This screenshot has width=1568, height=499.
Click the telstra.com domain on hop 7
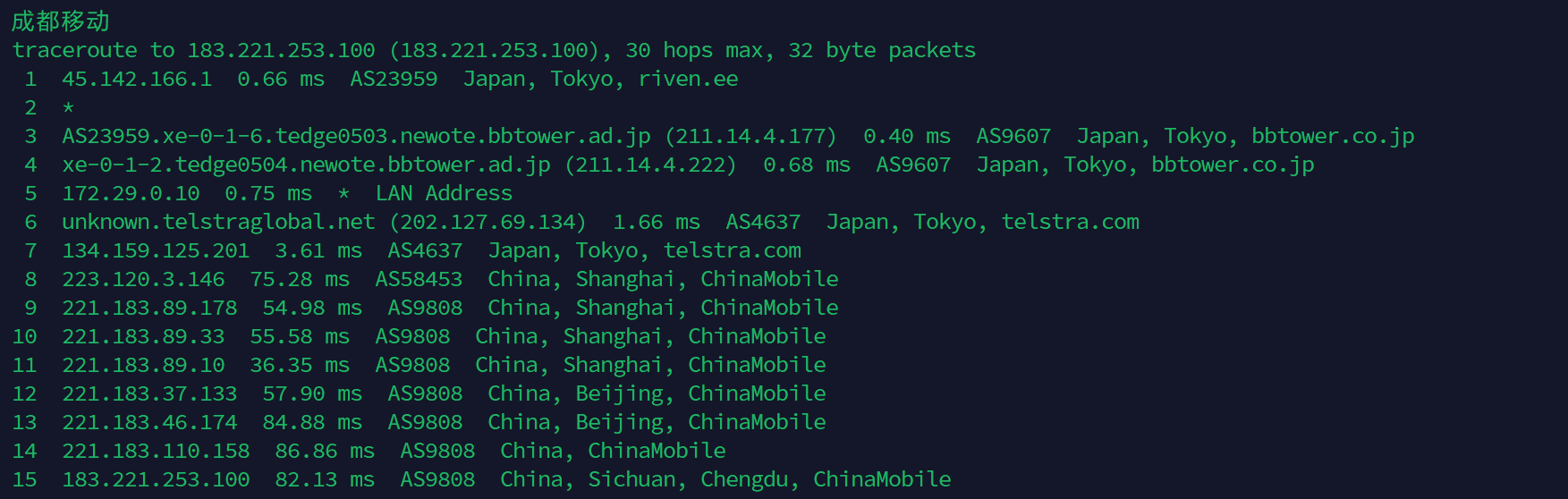tap(732, 250)
